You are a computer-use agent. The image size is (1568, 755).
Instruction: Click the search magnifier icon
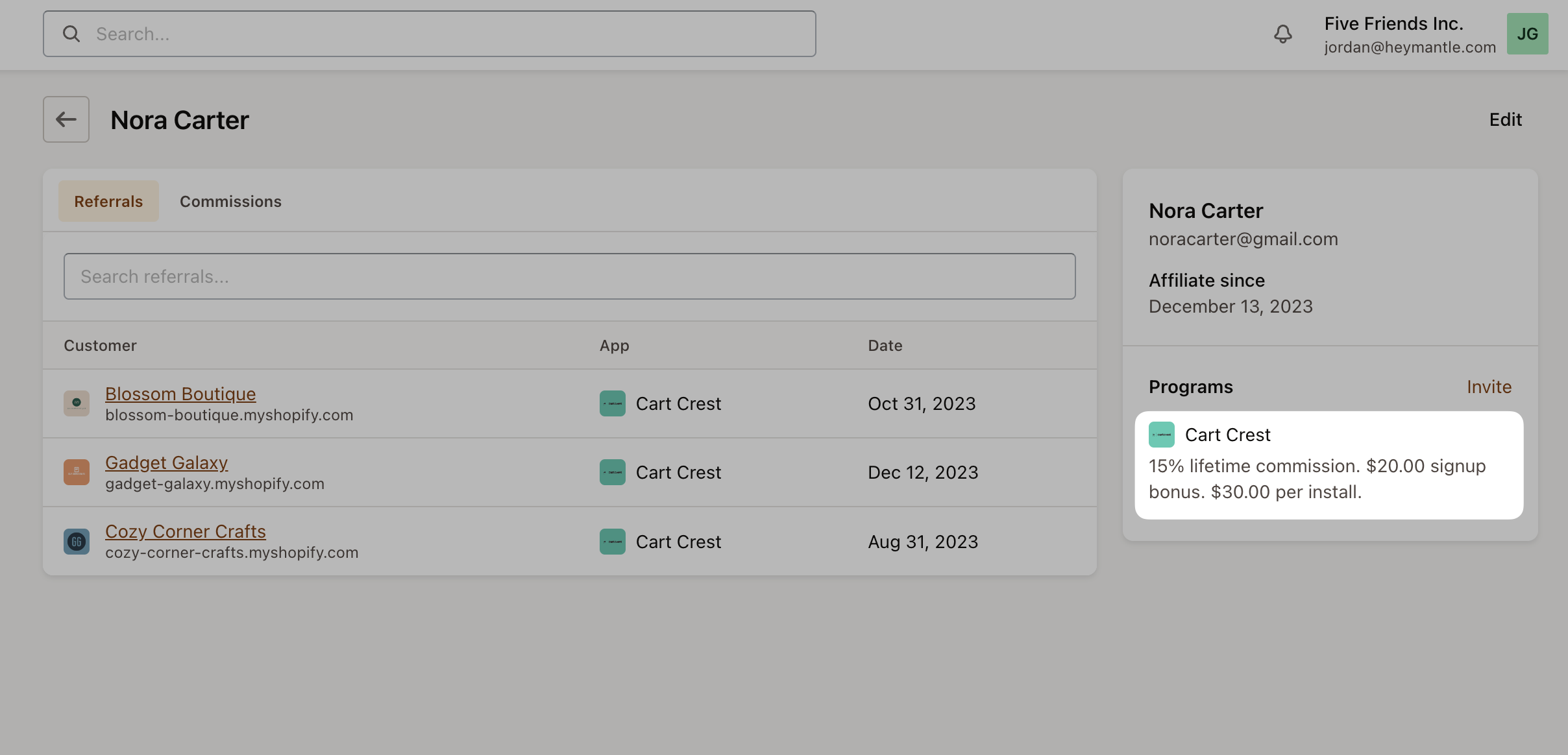tap(71, 33)
